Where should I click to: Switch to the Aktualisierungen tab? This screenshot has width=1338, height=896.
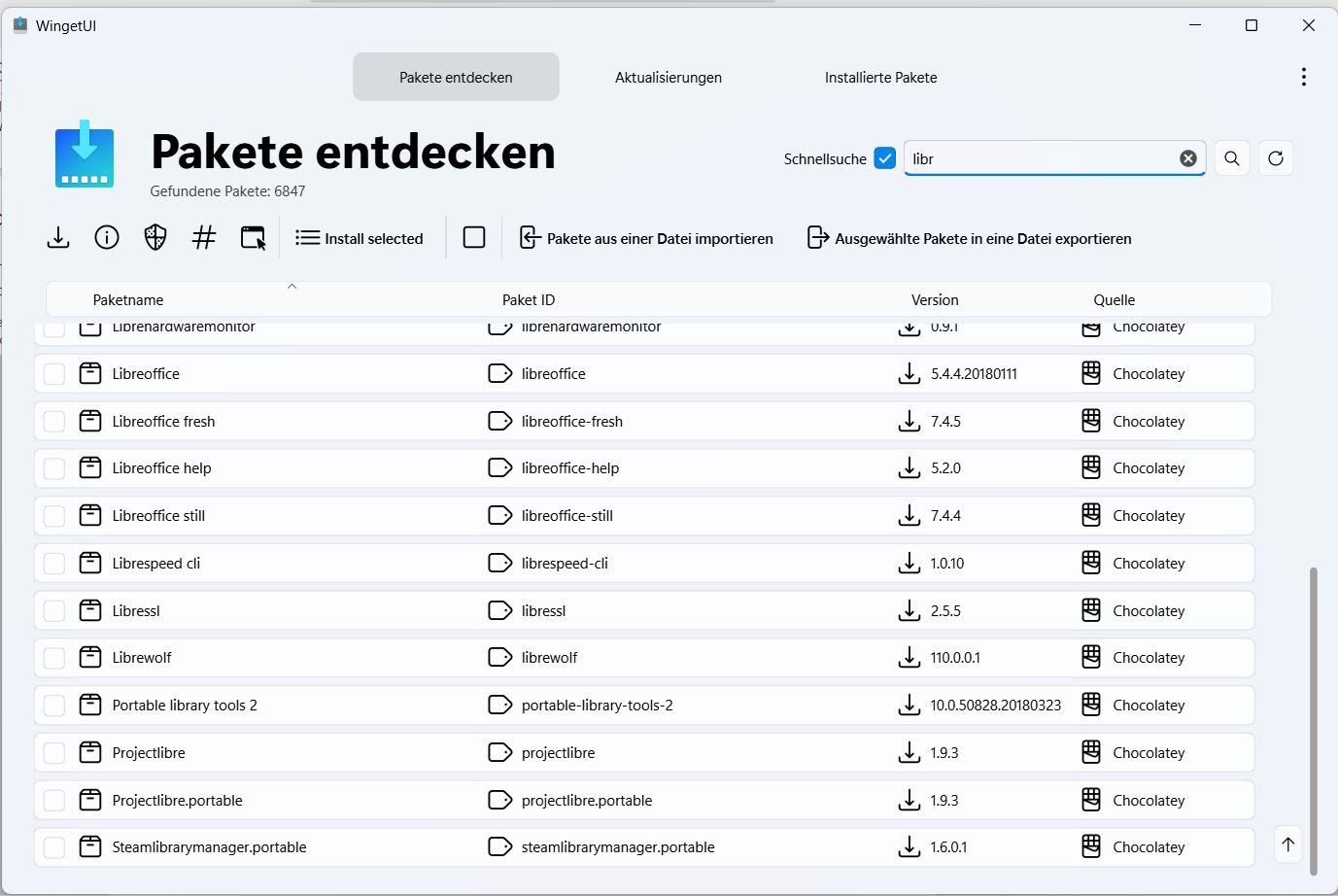tap(669, 78)
